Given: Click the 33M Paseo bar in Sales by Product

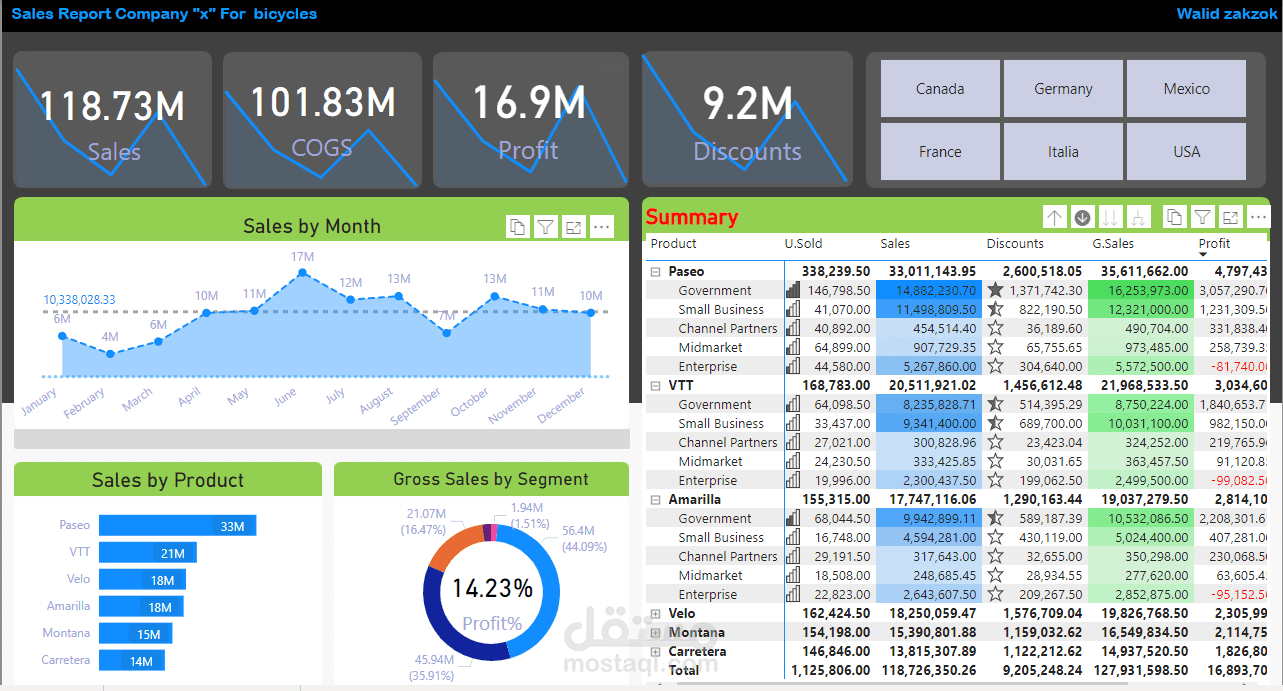Looking at the screenshot, I should click(x=177, y=525).
